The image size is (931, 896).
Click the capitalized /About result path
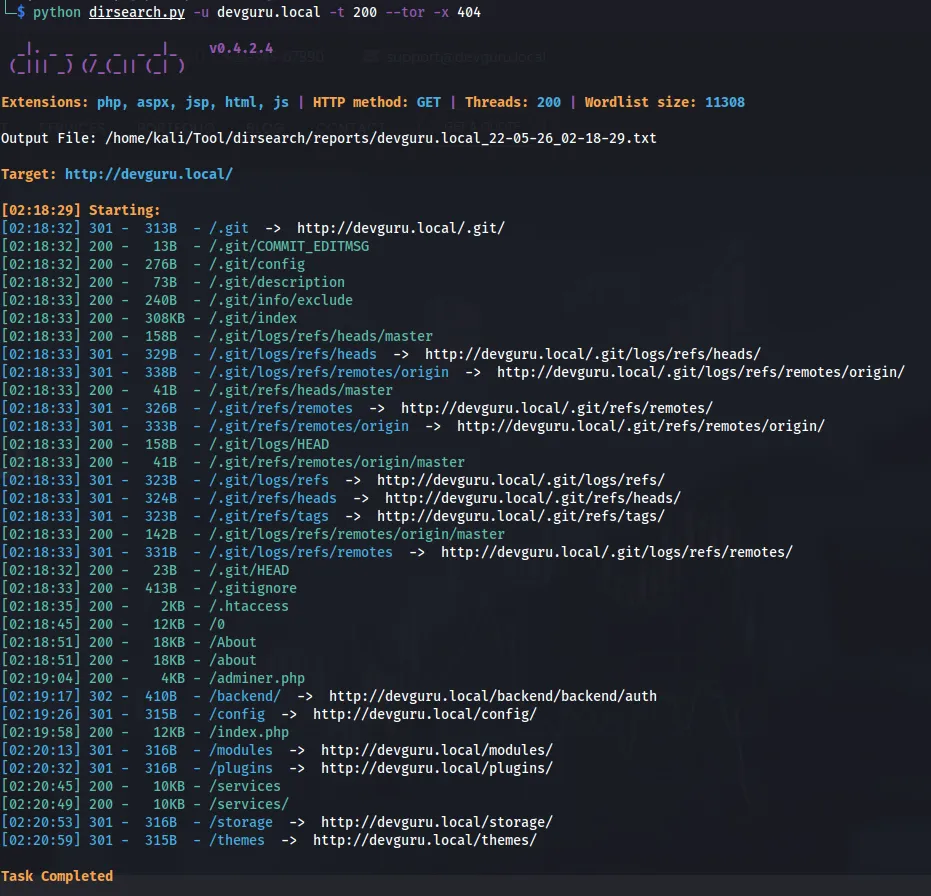coord(232,642)
